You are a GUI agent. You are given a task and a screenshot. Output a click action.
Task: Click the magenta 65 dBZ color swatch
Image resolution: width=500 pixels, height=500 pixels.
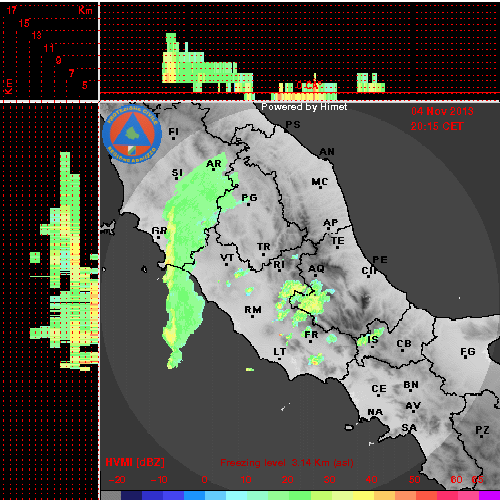click(x=489, y=495)
